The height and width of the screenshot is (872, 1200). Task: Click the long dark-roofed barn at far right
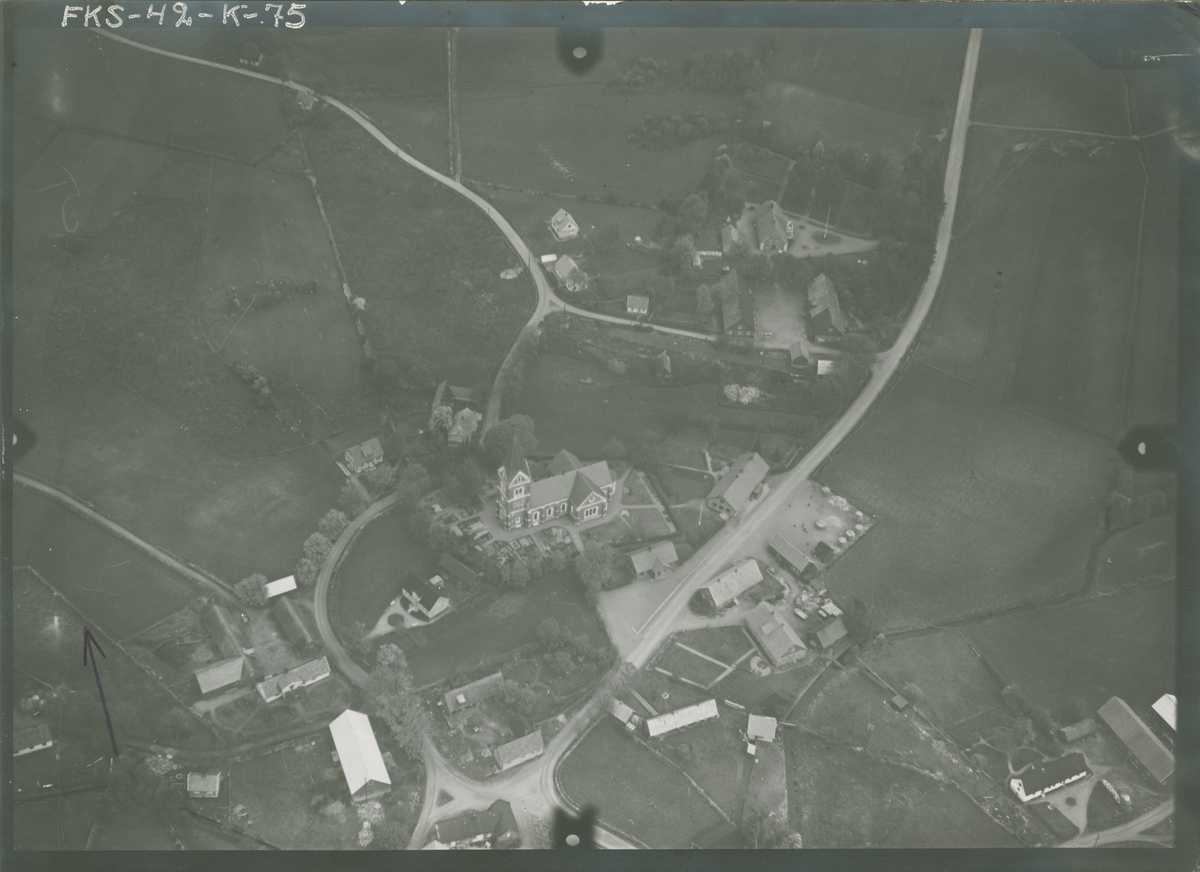pyautogui.click(x=1135, y=738)
